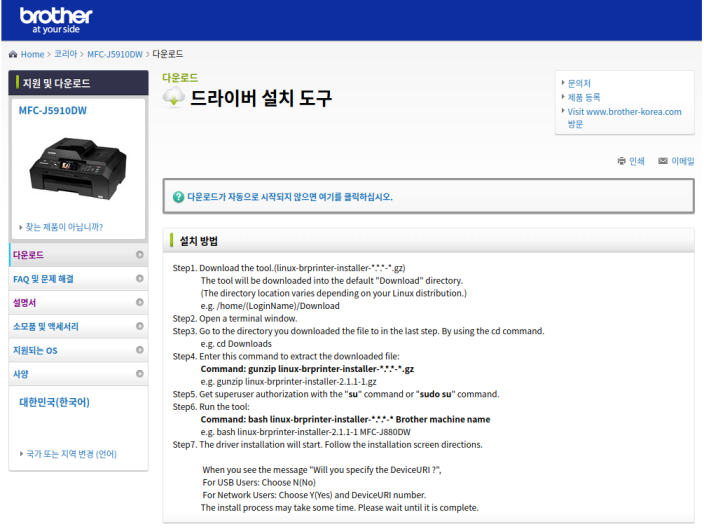
Task: Click the 이메일 link
Action: [x=683, y=161]
